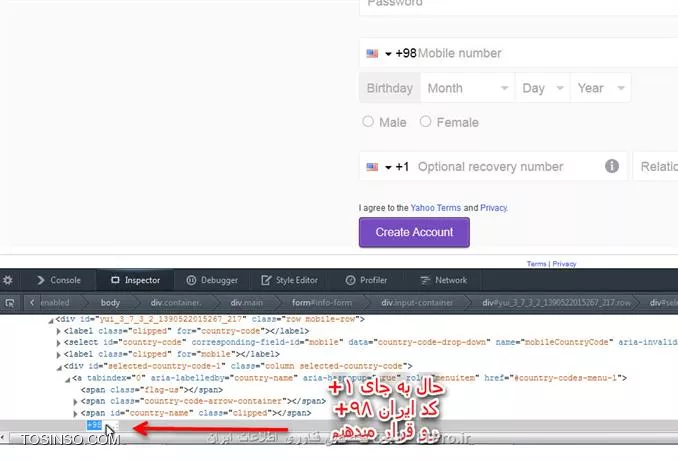Image resolution: width=678 pixels, height=461 pixels.
Task: Open the developer tools settings gear
Action: tap(8, 280)
